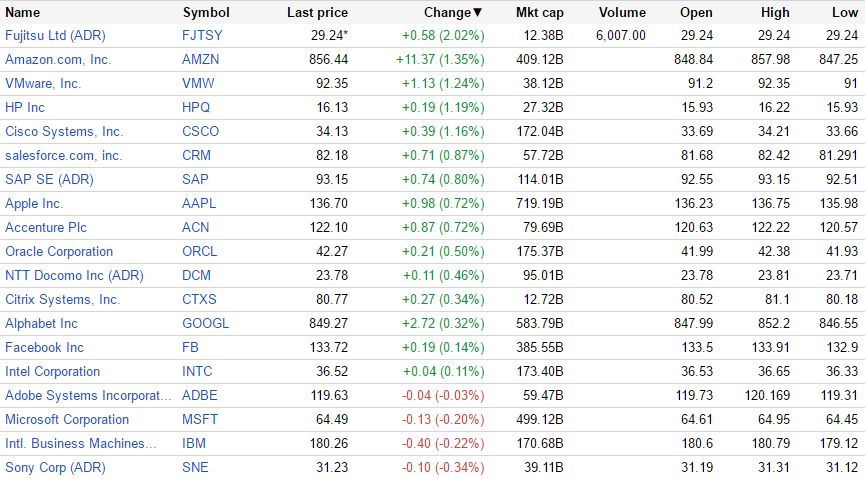Click the Sony Corp (ADR) link
The height and width of the screenshot is (479, 865).
(55, 467)
